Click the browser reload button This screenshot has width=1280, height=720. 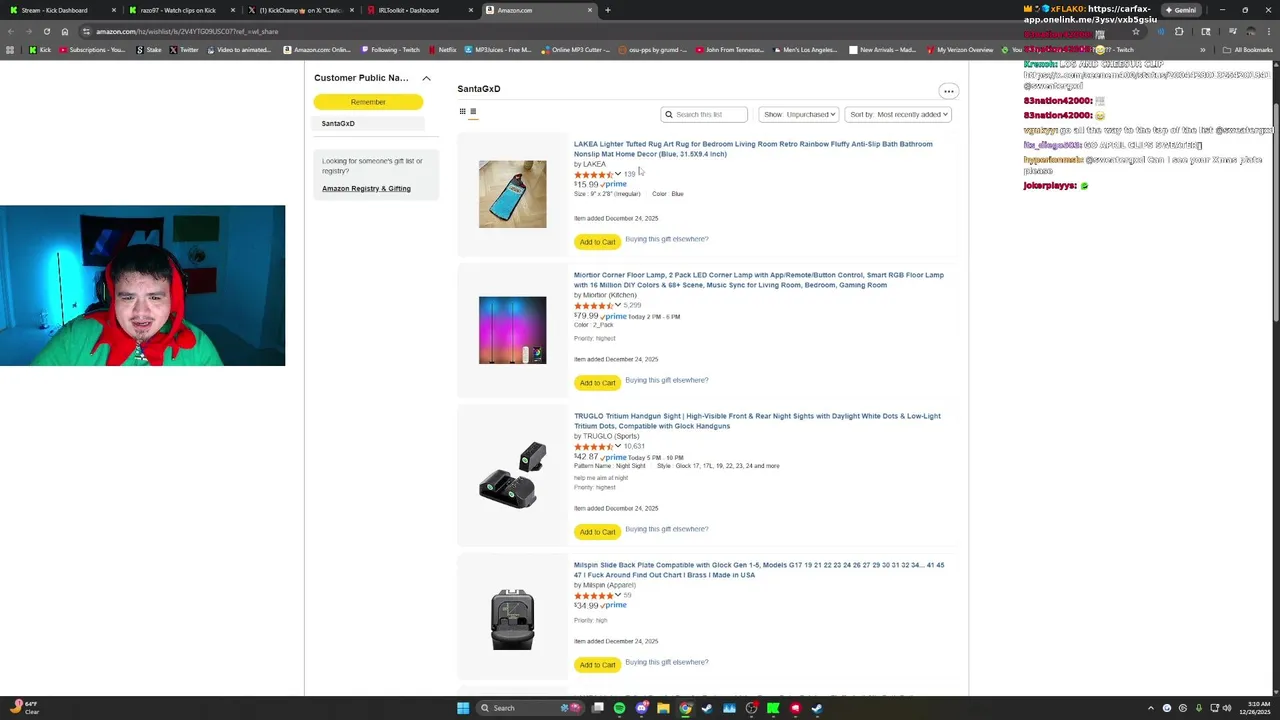point(46,31)
